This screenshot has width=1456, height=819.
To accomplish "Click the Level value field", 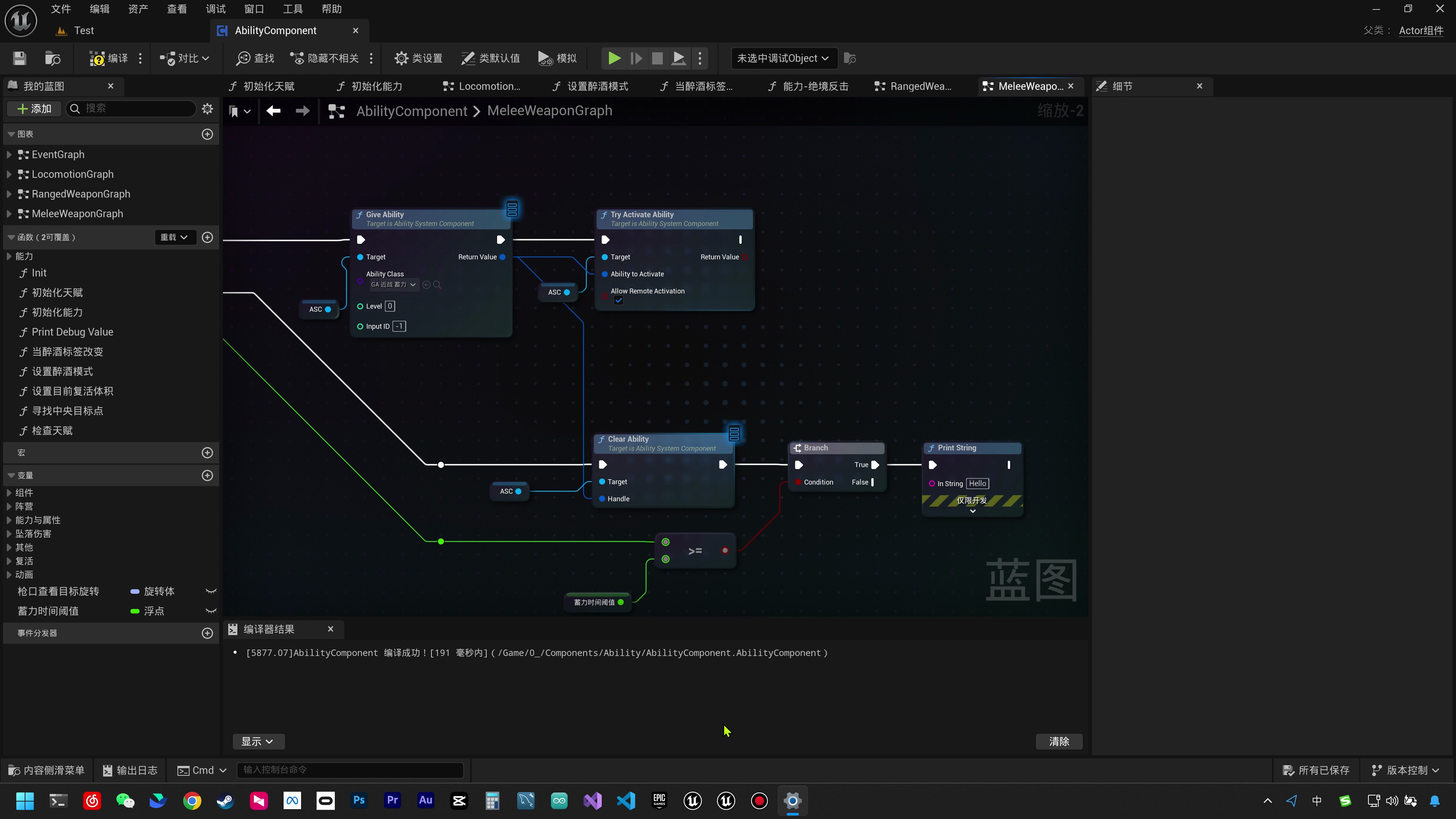I will (390, 306).
